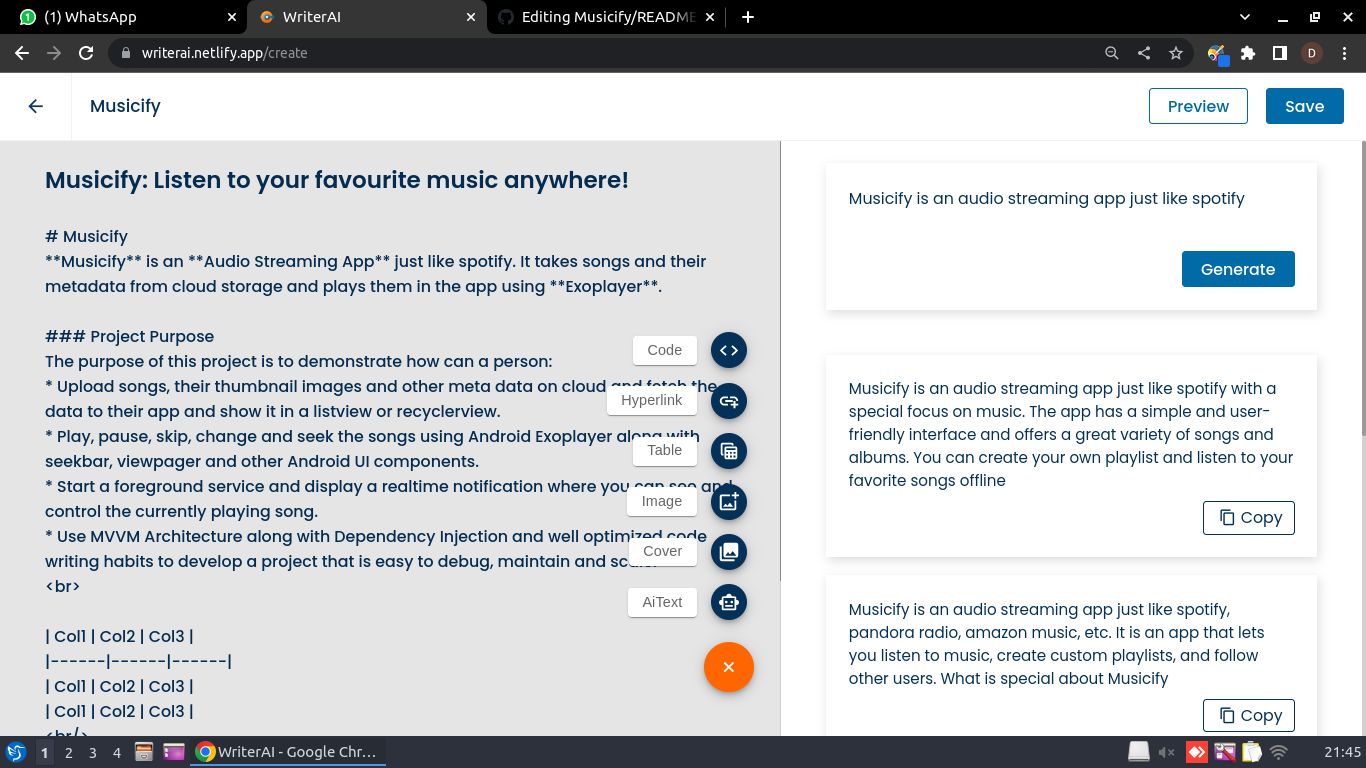Screen dimensions: 1366x768
Task: Open the Extensions puzzle icon
Action: tap(1248, 53)
